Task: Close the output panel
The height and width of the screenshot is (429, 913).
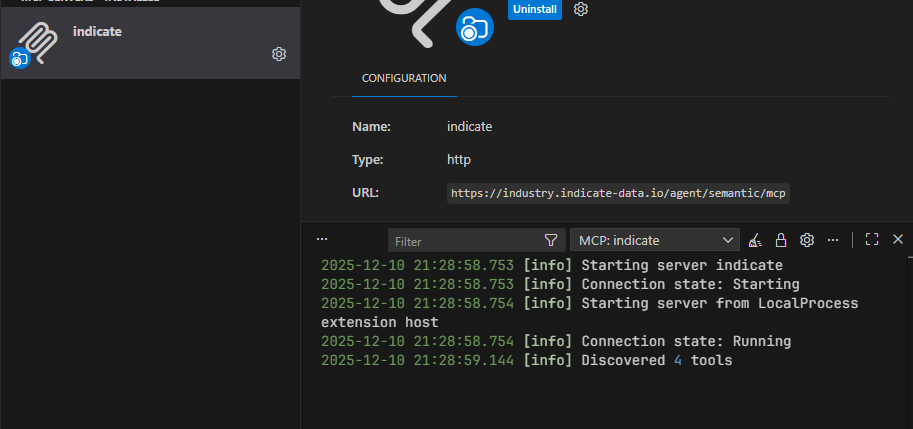Action: click(x=898, y=239)
